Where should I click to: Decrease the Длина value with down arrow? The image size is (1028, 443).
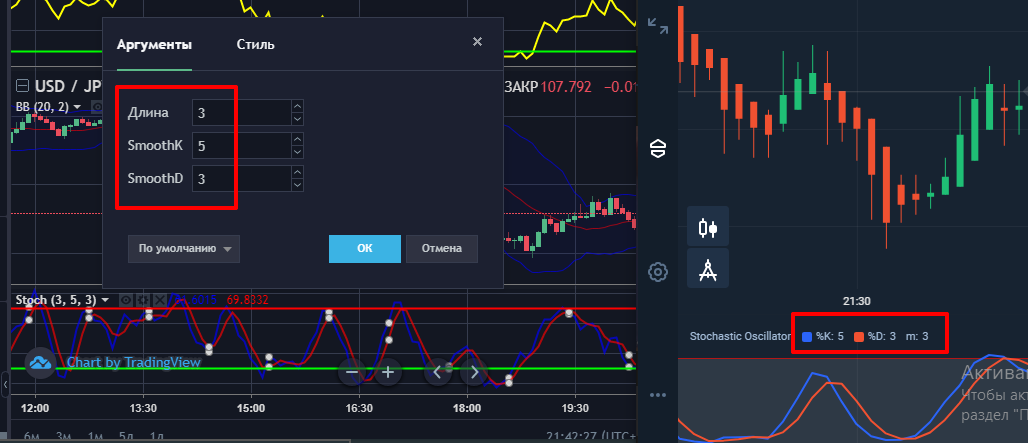point(297,119)
